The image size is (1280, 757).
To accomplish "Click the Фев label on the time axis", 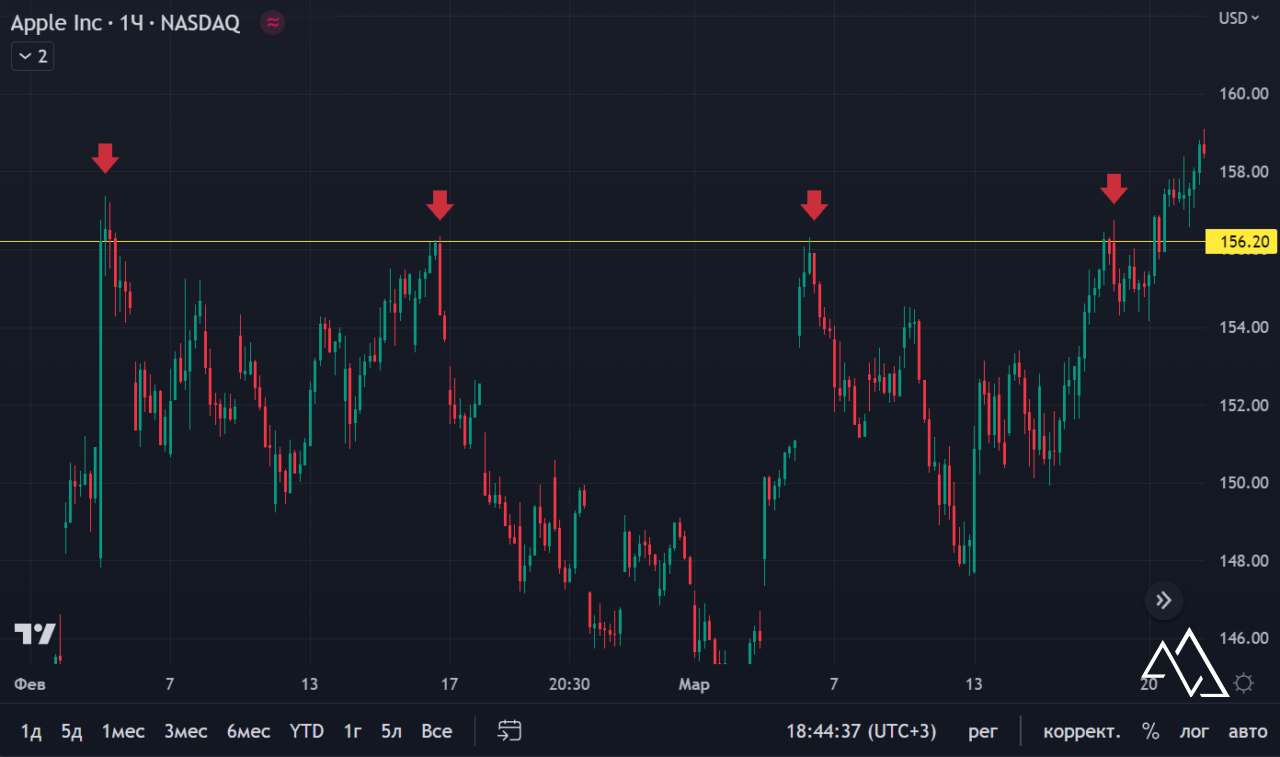I will tap(28, 684).
